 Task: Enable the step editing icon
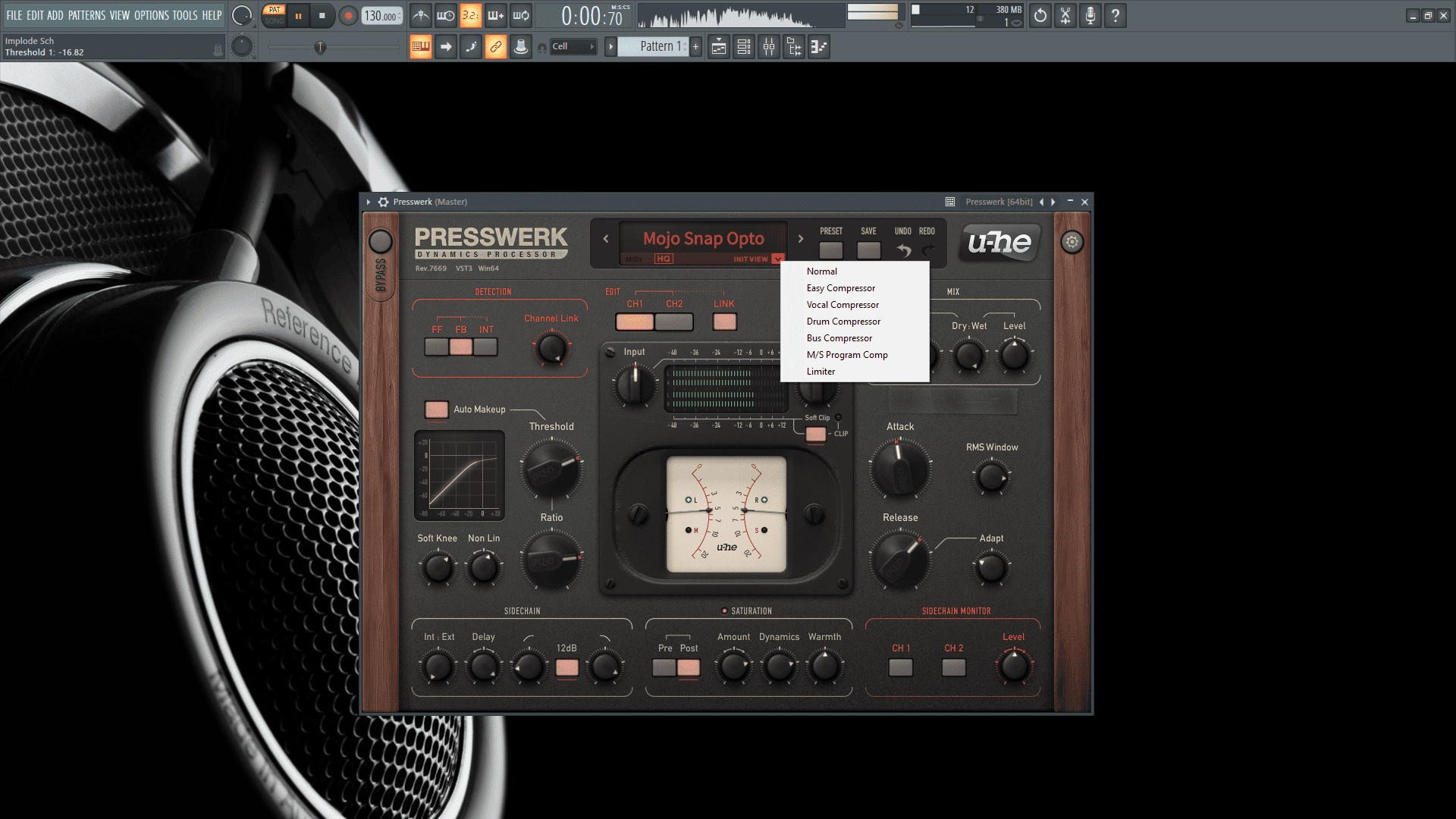tap(471, 47)
